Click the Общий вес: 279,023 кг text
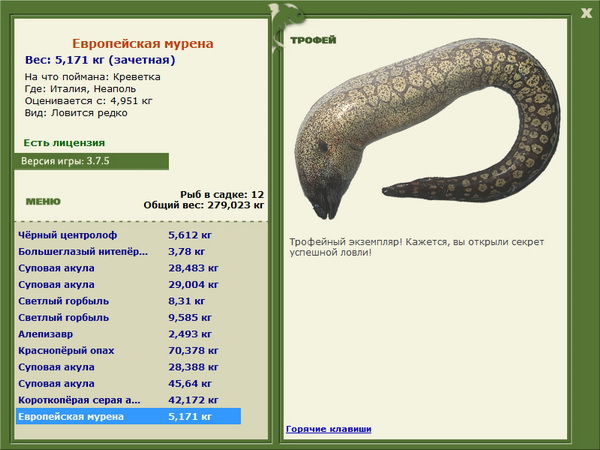 [x=204, y=205]
